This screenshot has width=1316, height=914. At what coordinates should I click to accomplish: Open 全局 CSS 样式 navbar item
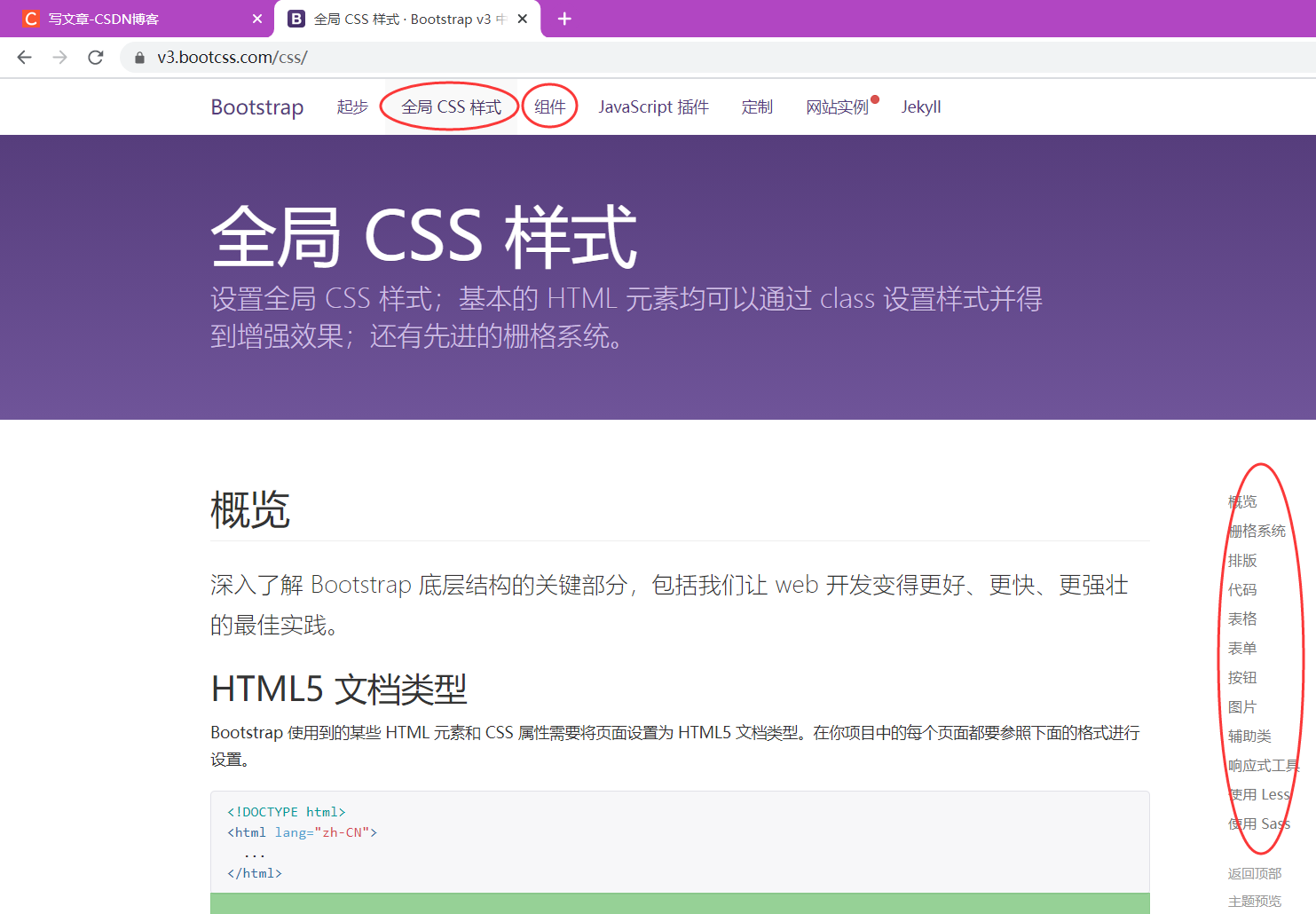[451, 107]
